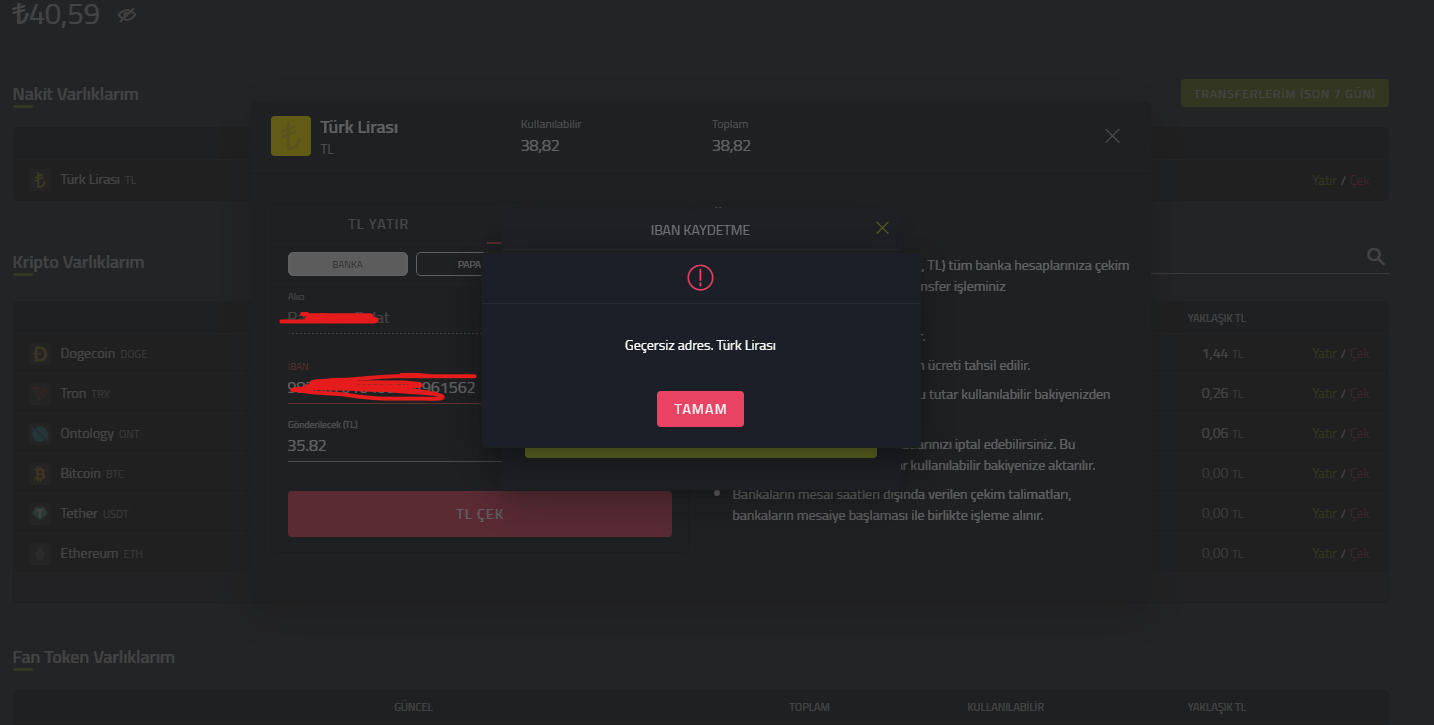
Task: Click the 0,26 TL value for Tron
Action: (x=1223, y=394)
